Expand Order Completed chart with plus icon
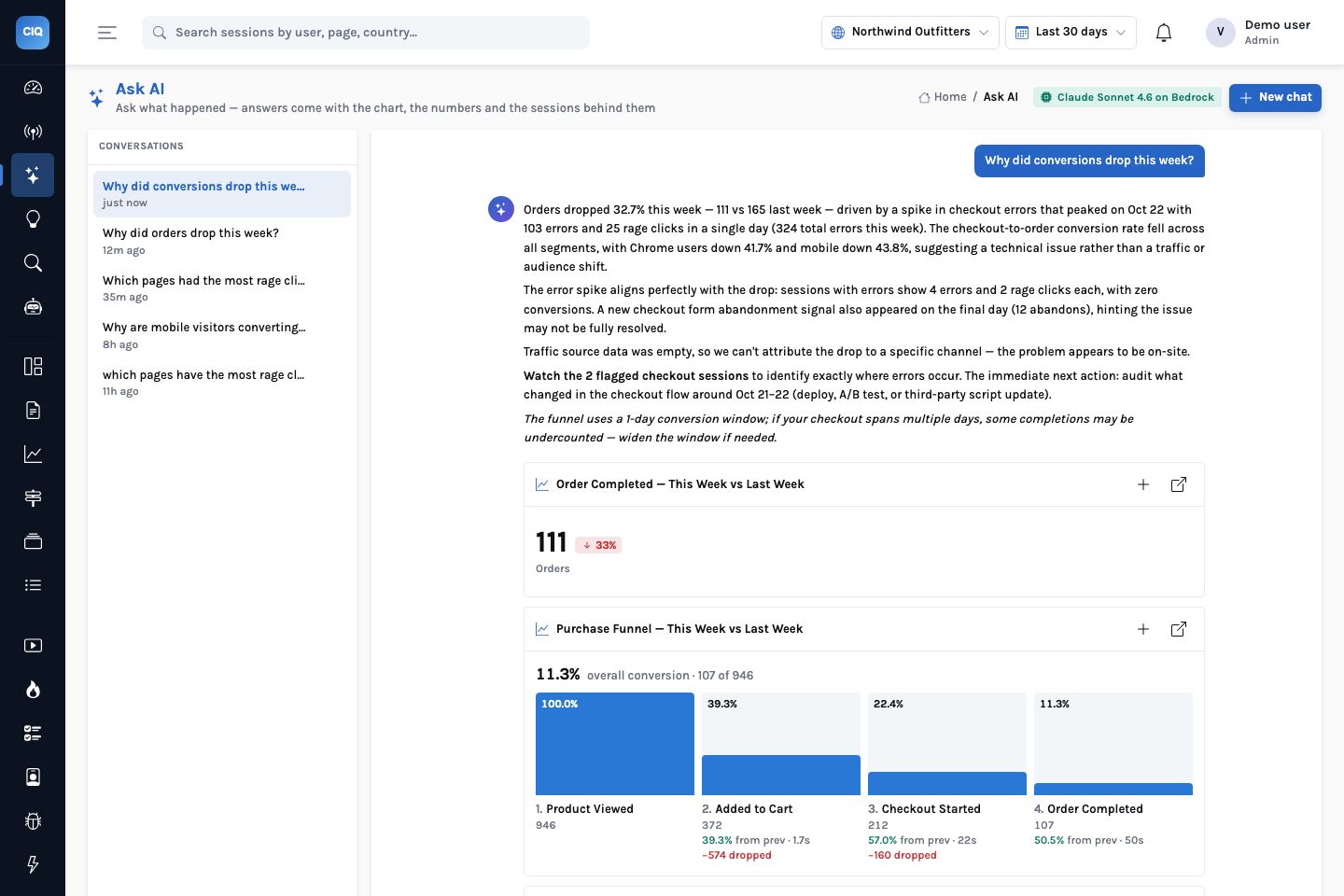Viewport: 1344px width, 896px height. point(1143,484)
